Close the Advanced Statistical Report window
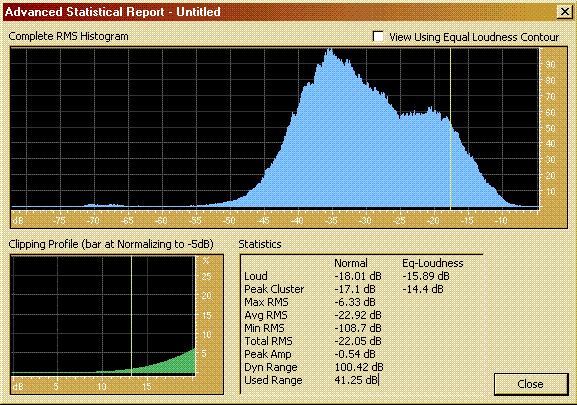Viewport: 577px width, 405px height. point(565,12)
